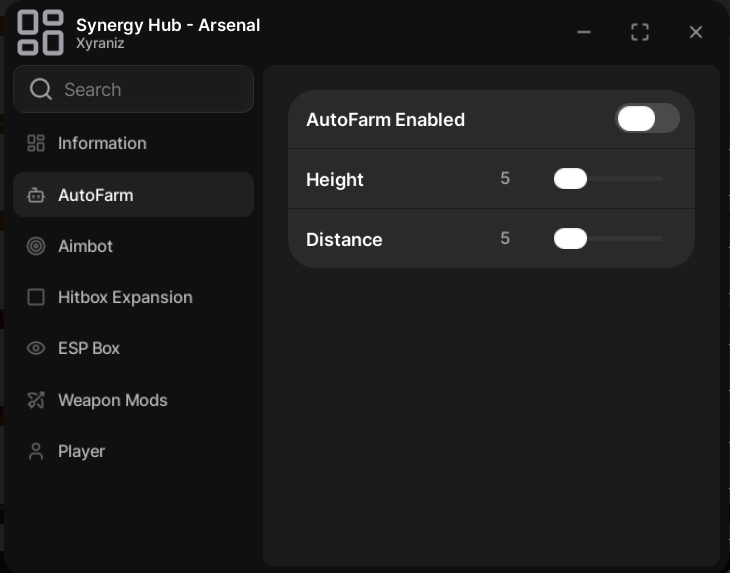Select the Player tab label
The image size is (730, 573).
tap(81, 452)
